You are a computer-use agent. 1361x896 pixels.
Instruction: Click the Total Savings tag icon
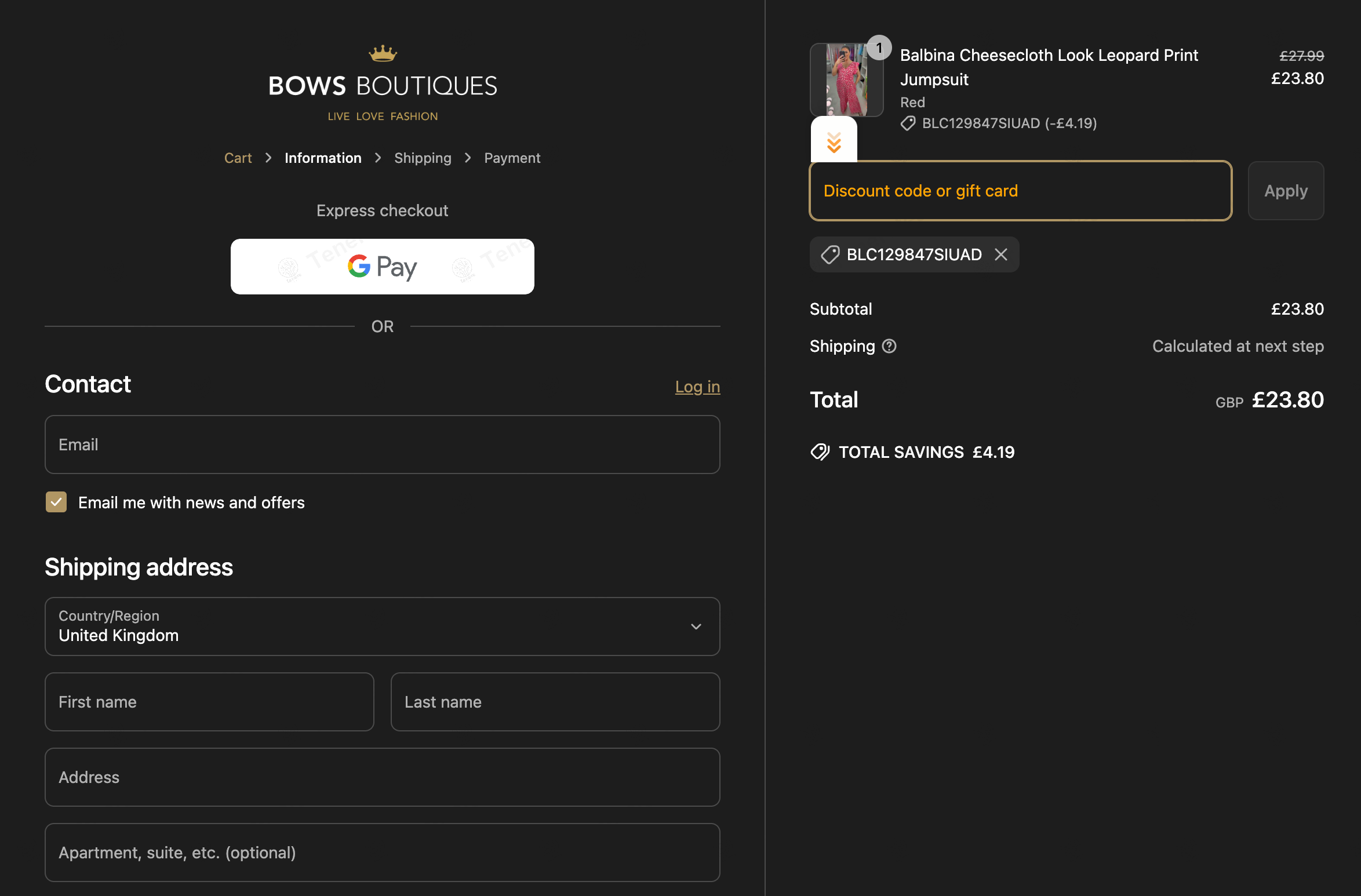[x=820, y=452]
